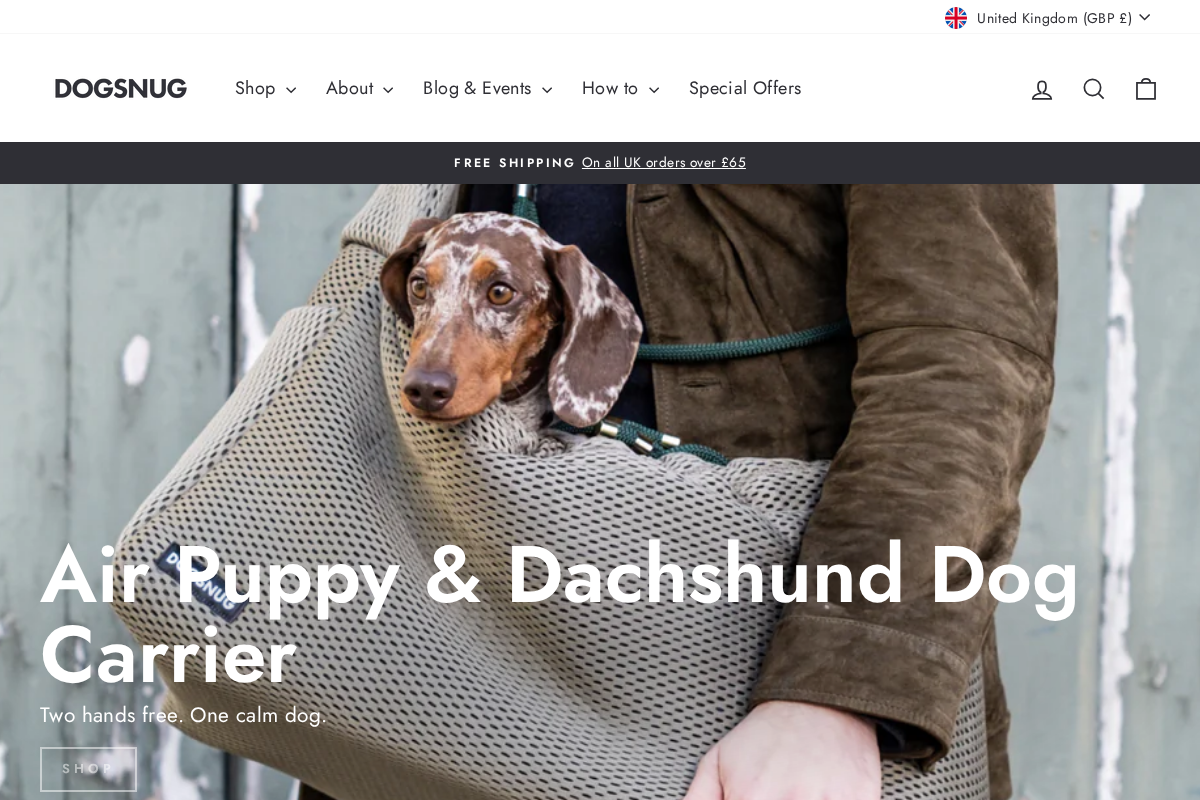Image resolution: width=1200 pixels, height=800 pixels.
Task: Click the chevron beside currency selector
Action: tap(1144, 17)
